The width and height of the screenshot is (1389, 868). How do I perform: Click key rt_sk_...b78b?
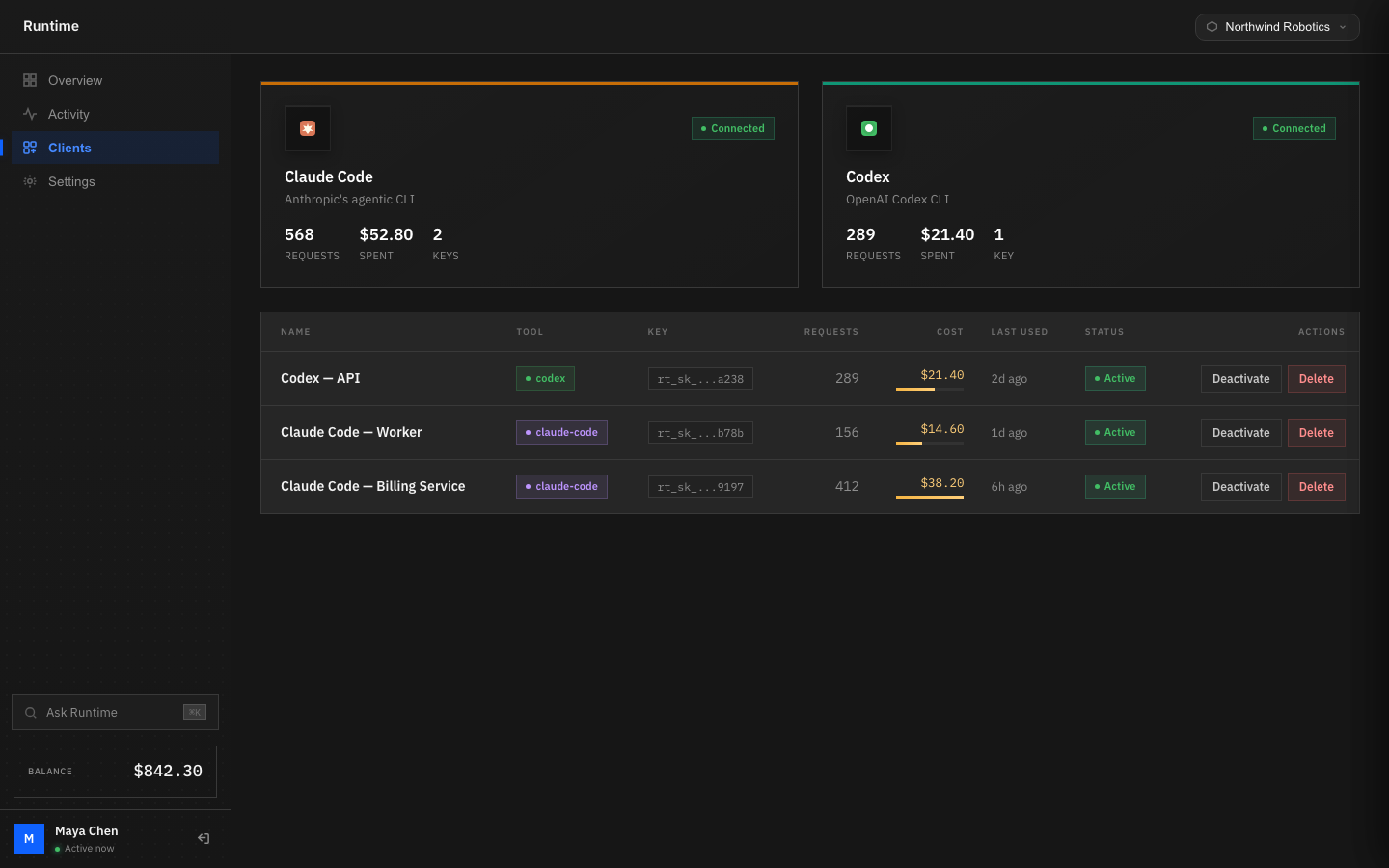point(700,433)
